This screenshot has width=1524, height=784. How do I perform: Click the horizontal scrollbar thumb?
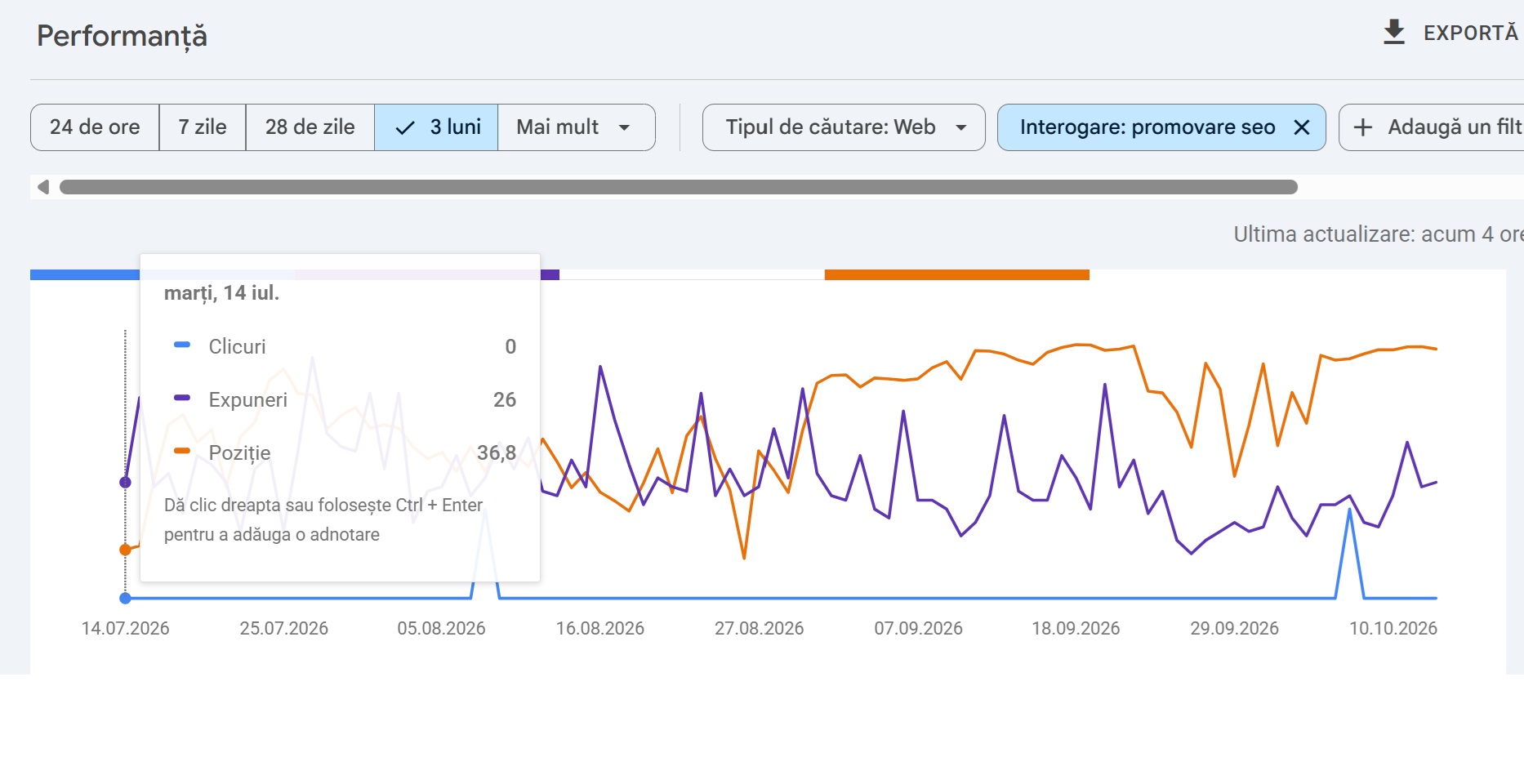[679, 187]
